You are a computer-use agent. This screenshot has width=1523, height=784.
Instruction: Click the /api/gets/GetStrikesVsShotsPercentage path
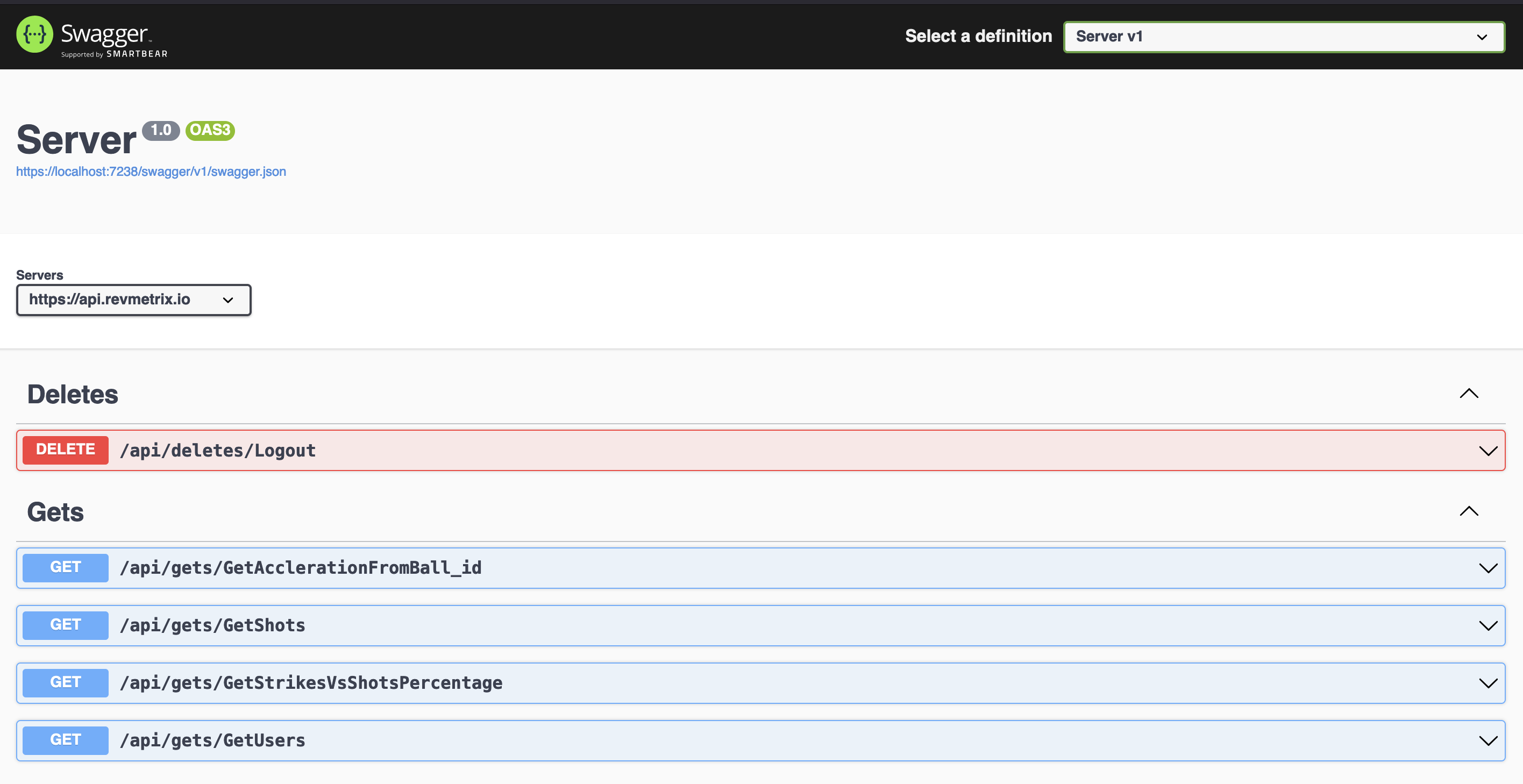(x=311, y=683)
